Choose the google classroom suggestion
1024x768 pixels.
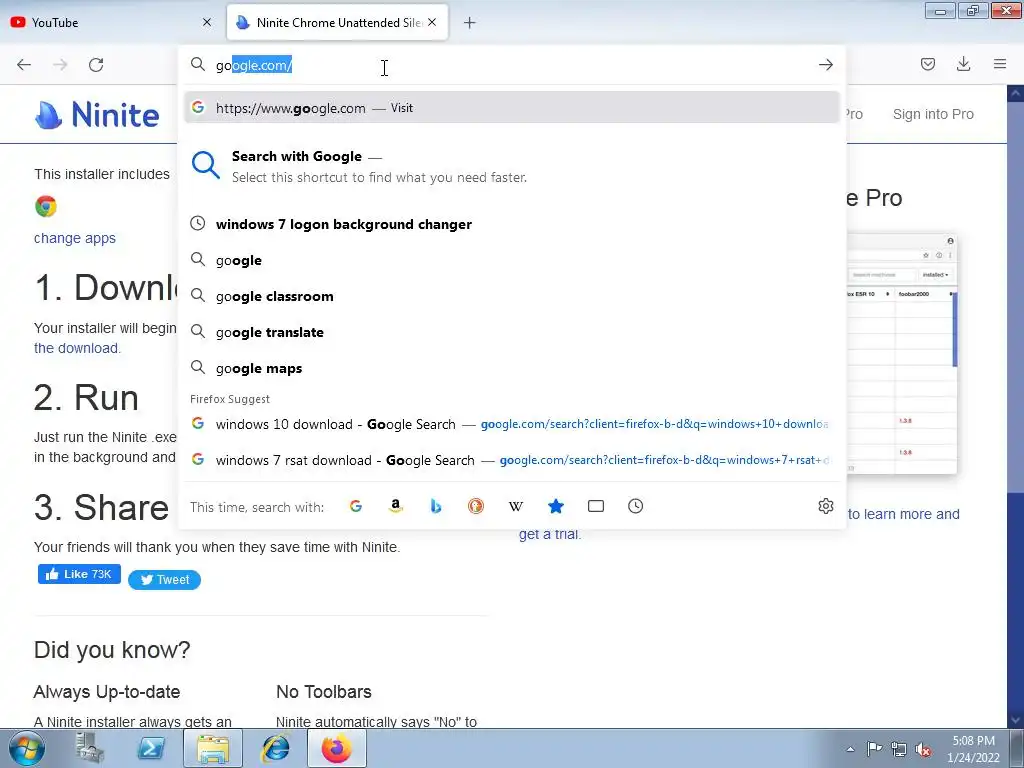click(511, 296)
